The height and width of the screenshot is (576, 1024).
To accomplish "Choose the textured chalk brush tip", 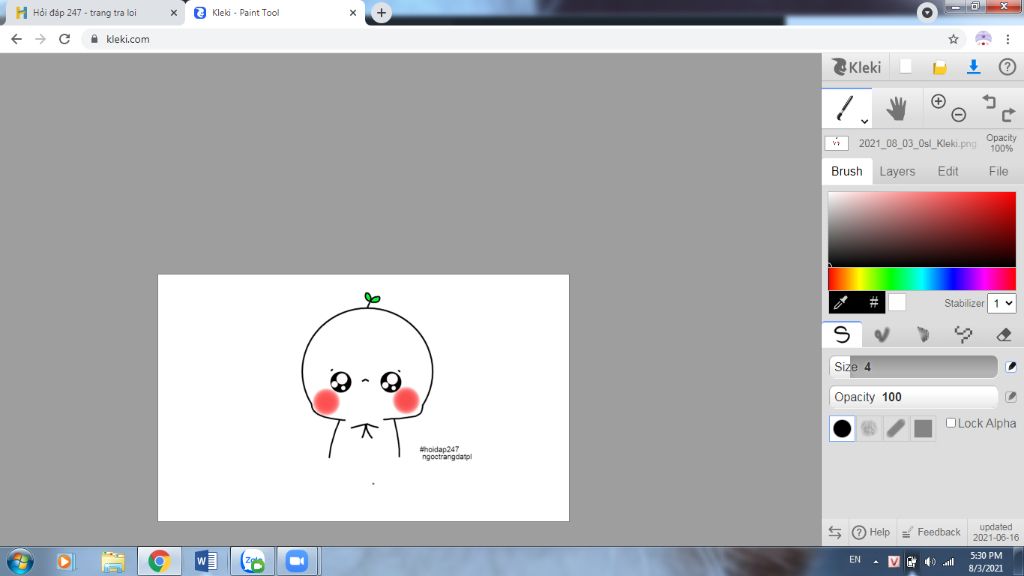I will 869,428.
